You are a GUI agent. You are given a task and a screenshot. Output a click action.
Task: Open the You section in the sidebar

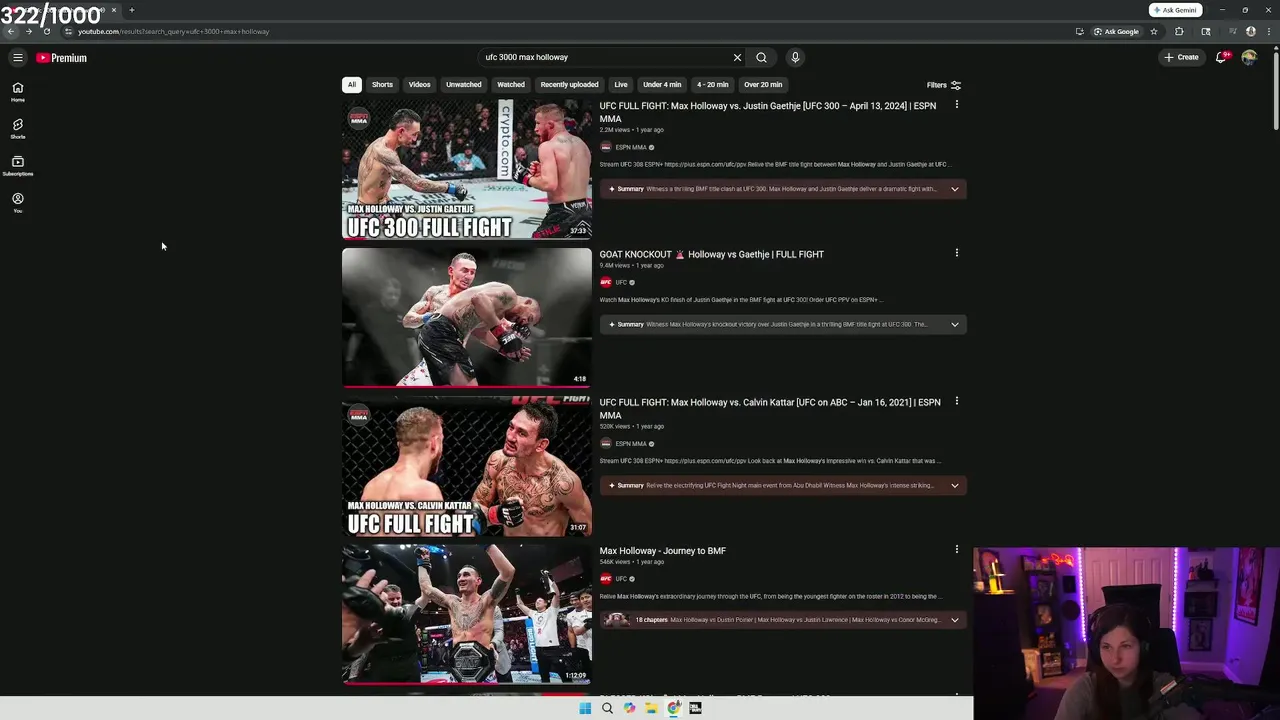[x=18, y=203]
